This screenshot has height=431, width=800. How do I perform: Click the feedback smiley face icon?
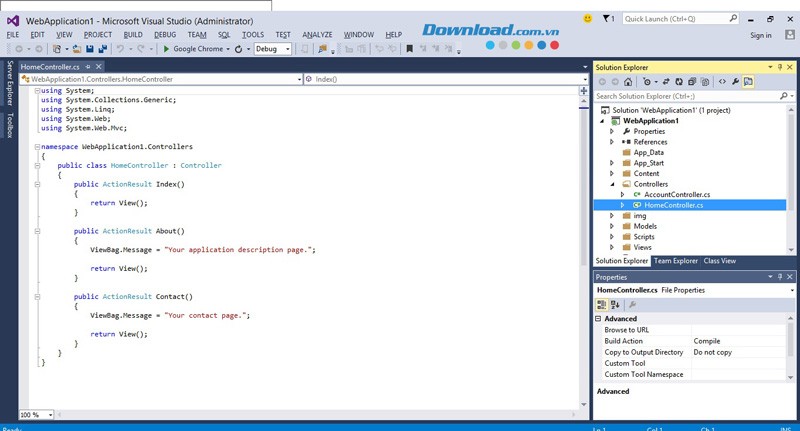pos(588,19)
